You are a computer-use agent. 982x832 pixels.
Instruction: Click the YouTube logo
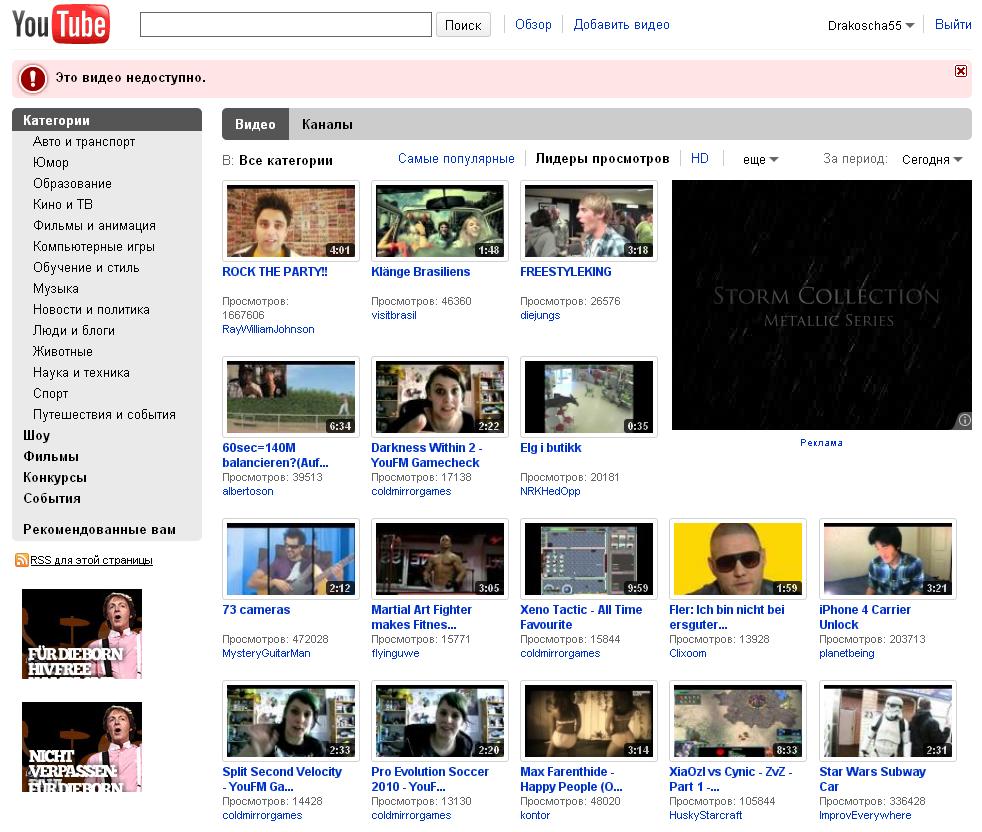[61, 24]
